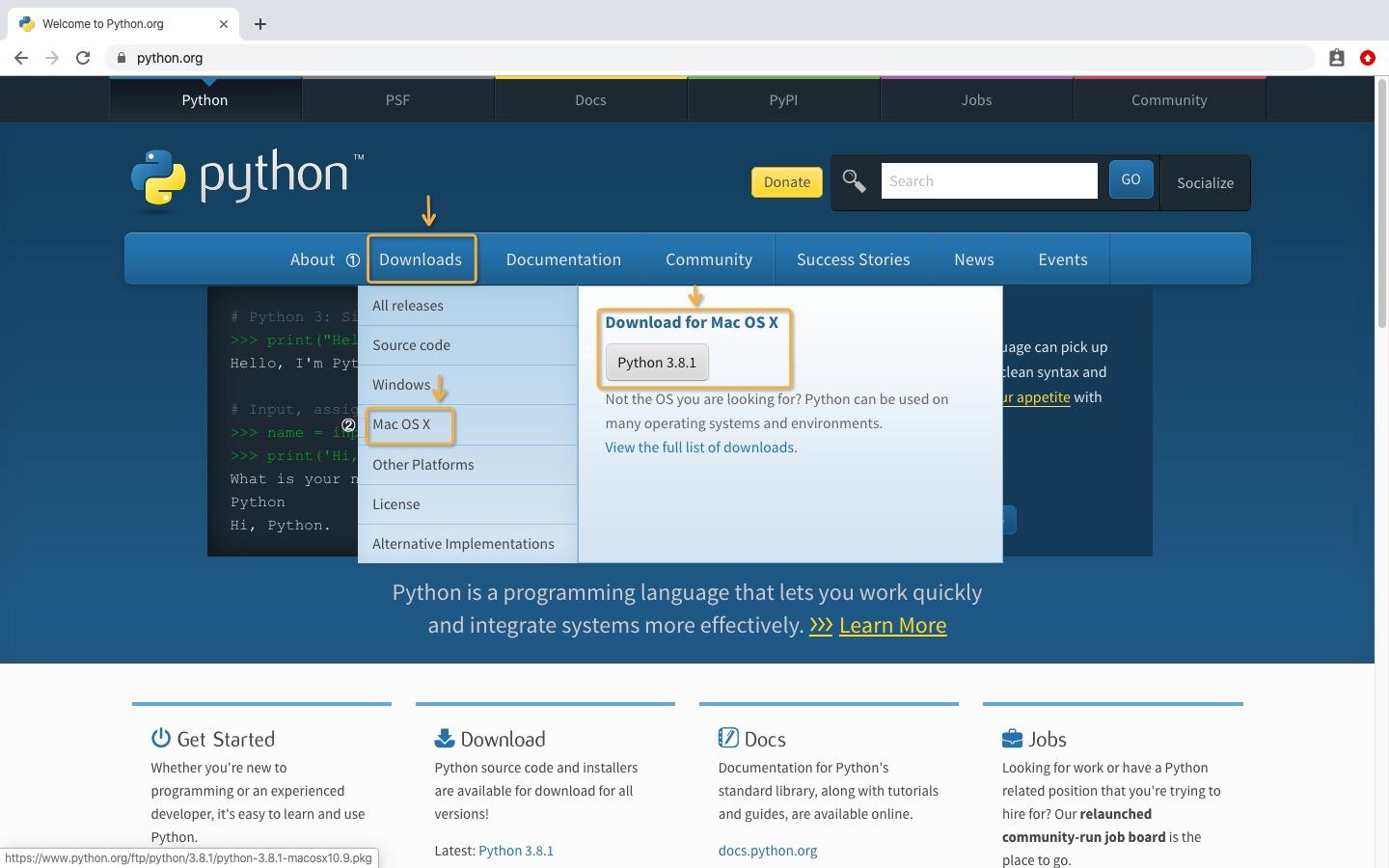Open the Community navigation dropdown
The height and width of the screenshot is (868, 1389).
click(x=709, y=258)
